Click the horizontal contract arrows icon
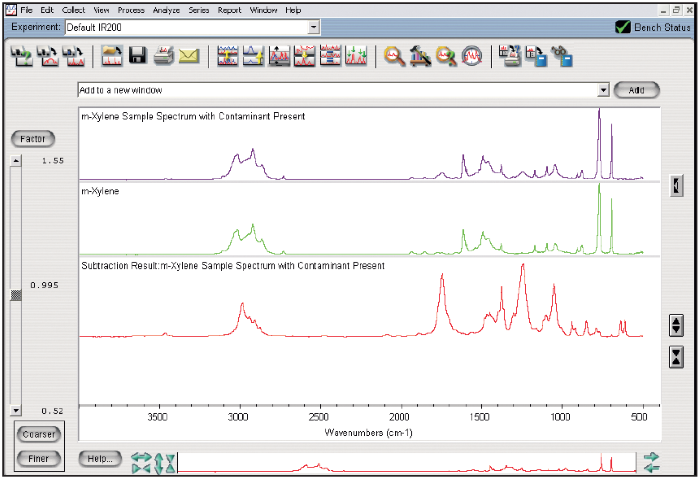 pos(141,469)
